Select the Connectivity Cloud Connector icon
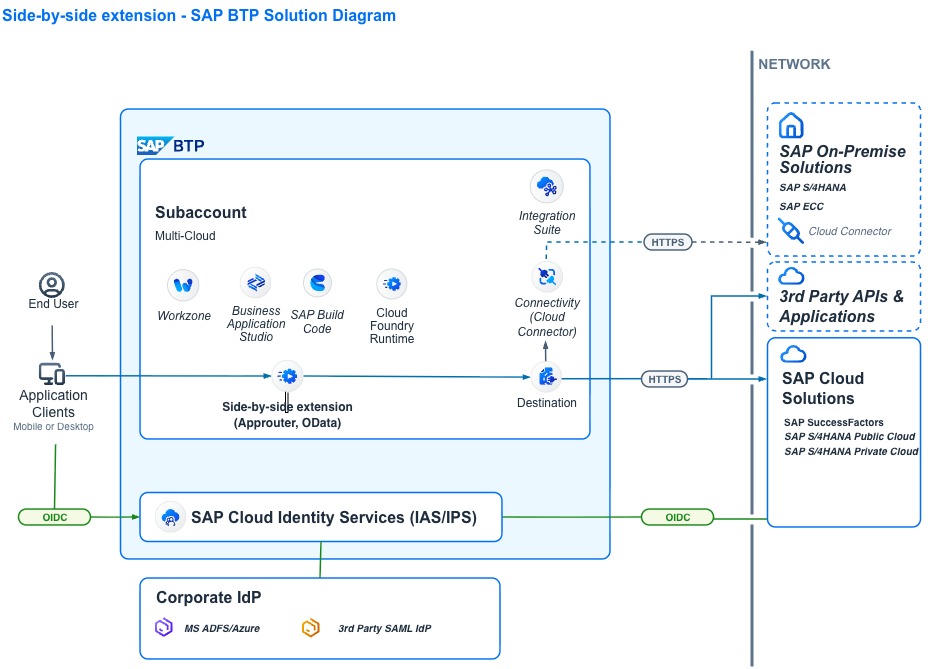Image resolution: width=928 pixels, height=669 pixels. pyautogui.click(x=546, y=276)
